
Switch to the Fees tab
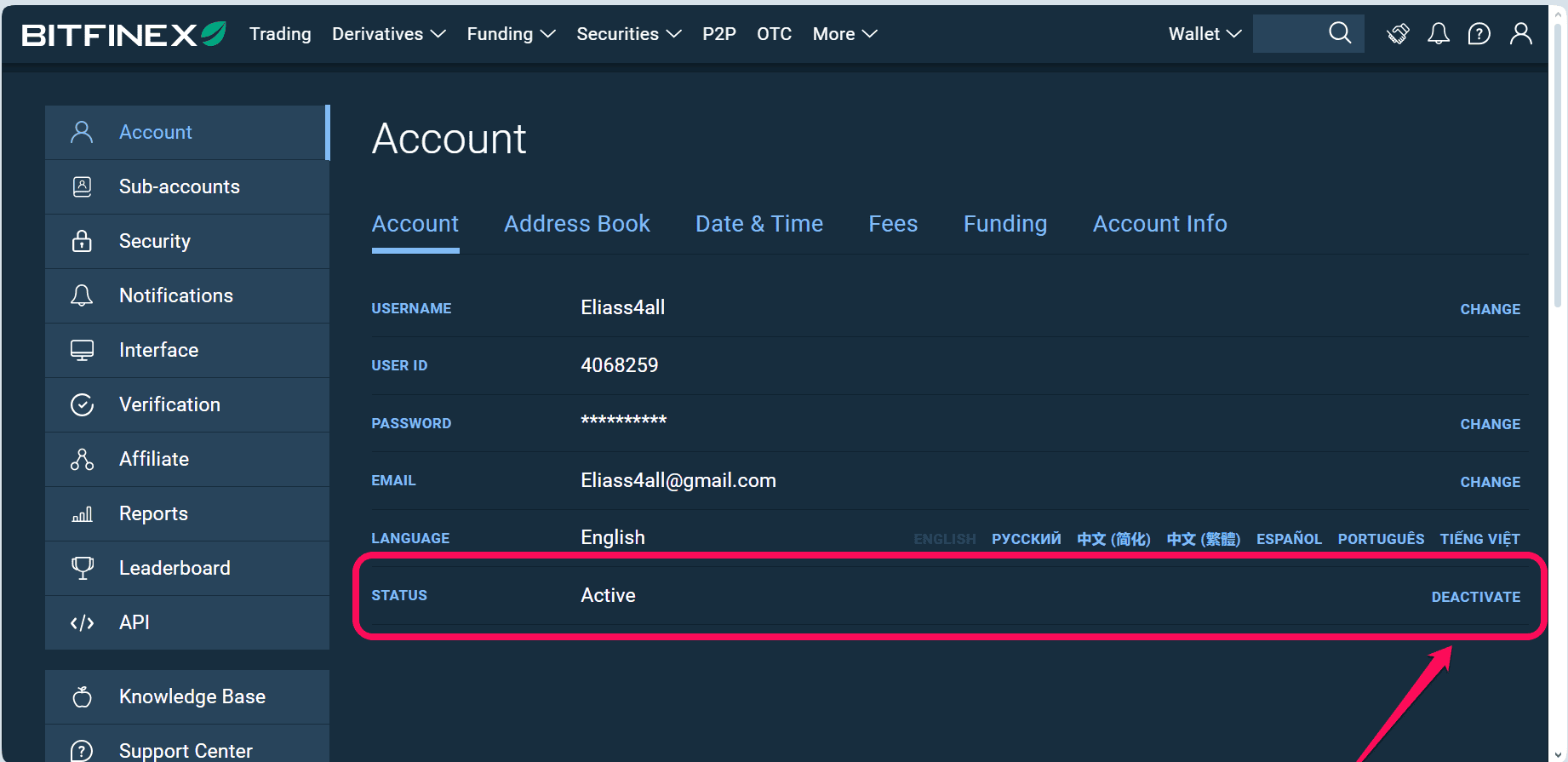pos(893,224)
